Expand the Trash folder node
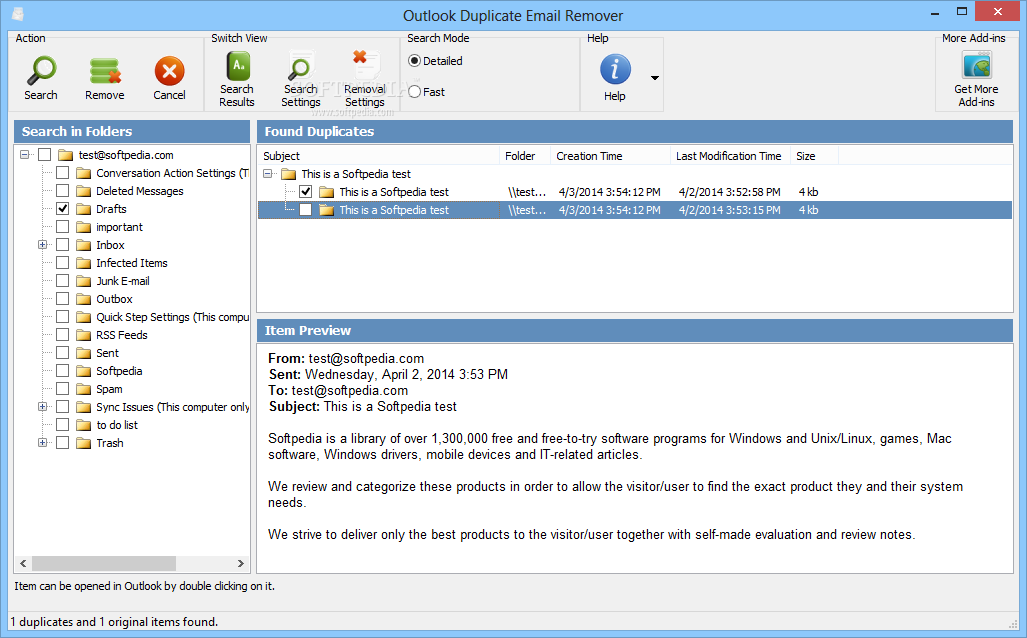This screenshot has height=638, width=1027. tap(43, 443)
